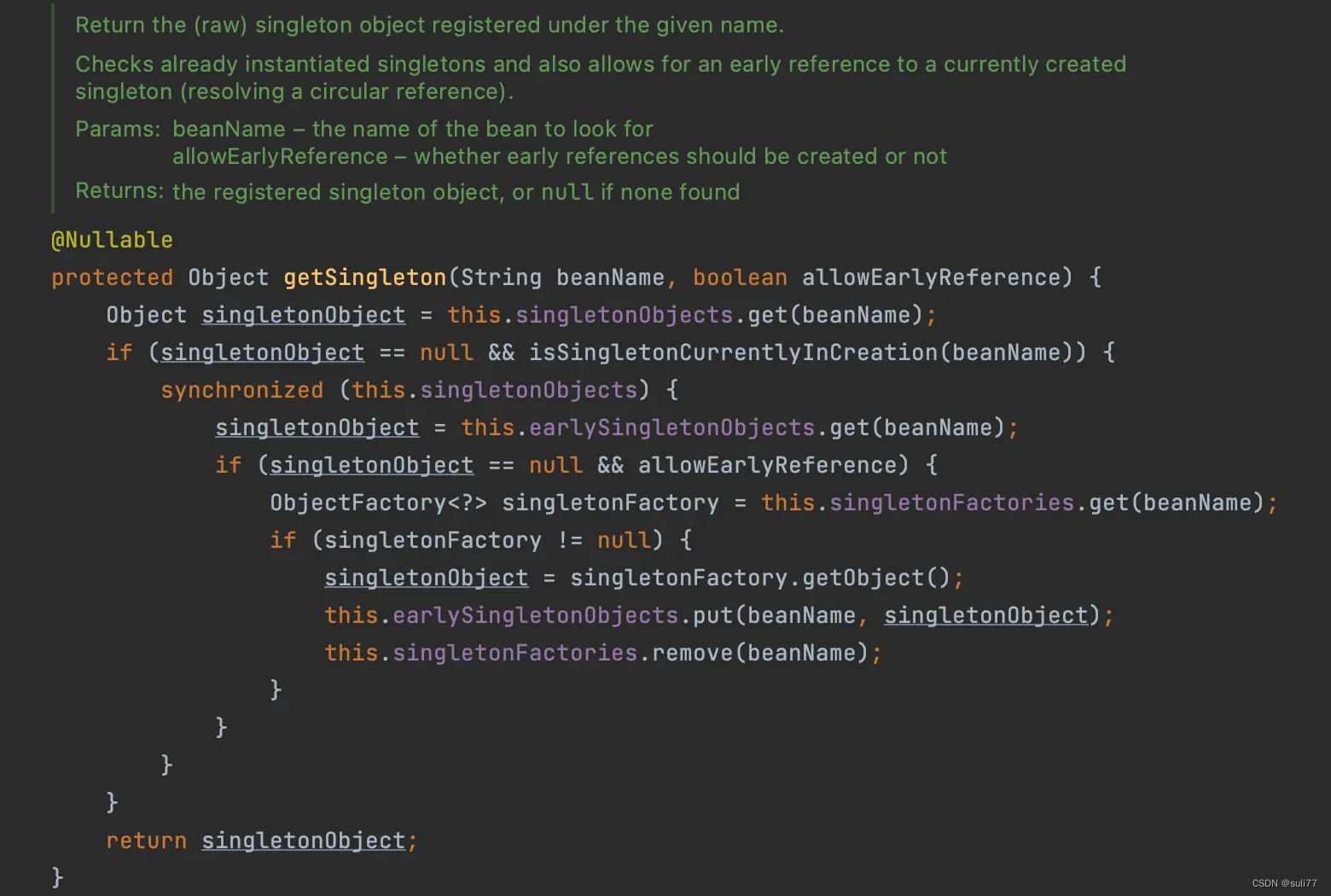This screenshot has height=896, width=1331.
Task: Click earlySingletonObjects in the get(beanName) line
Action: [671, 428]
